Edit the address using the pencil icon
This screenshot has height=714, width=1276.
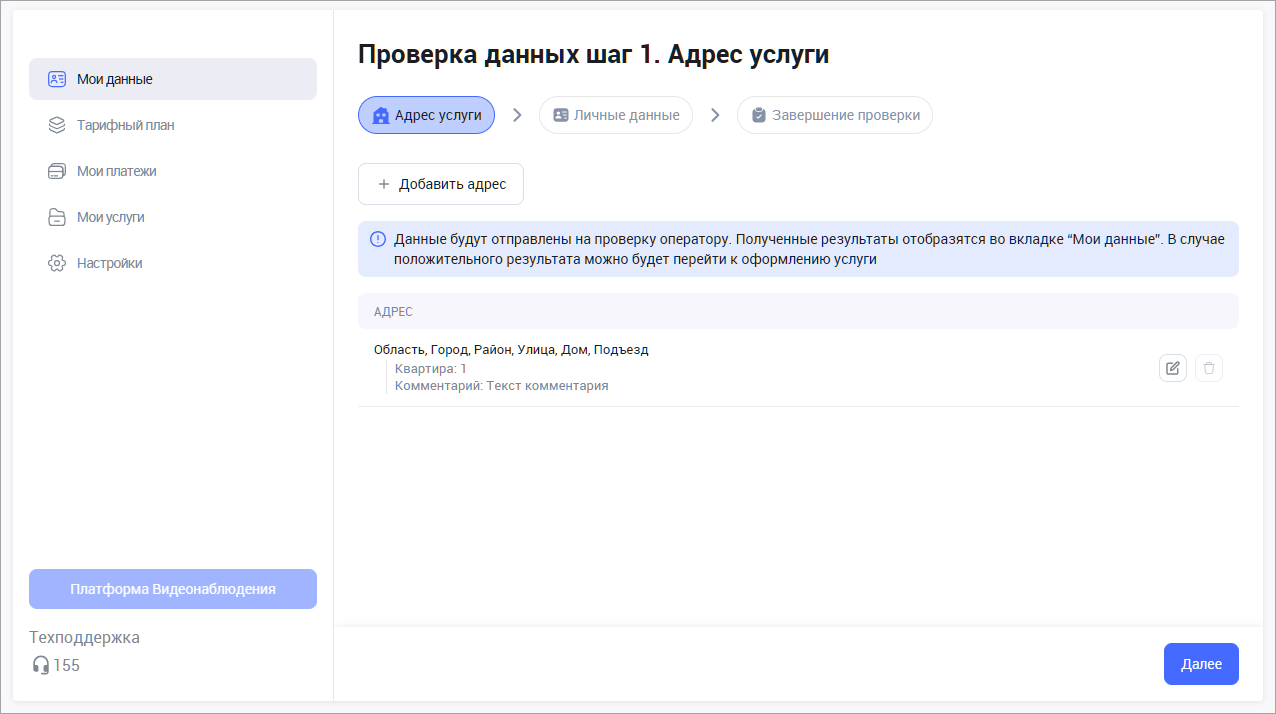tap(1173, 368)
